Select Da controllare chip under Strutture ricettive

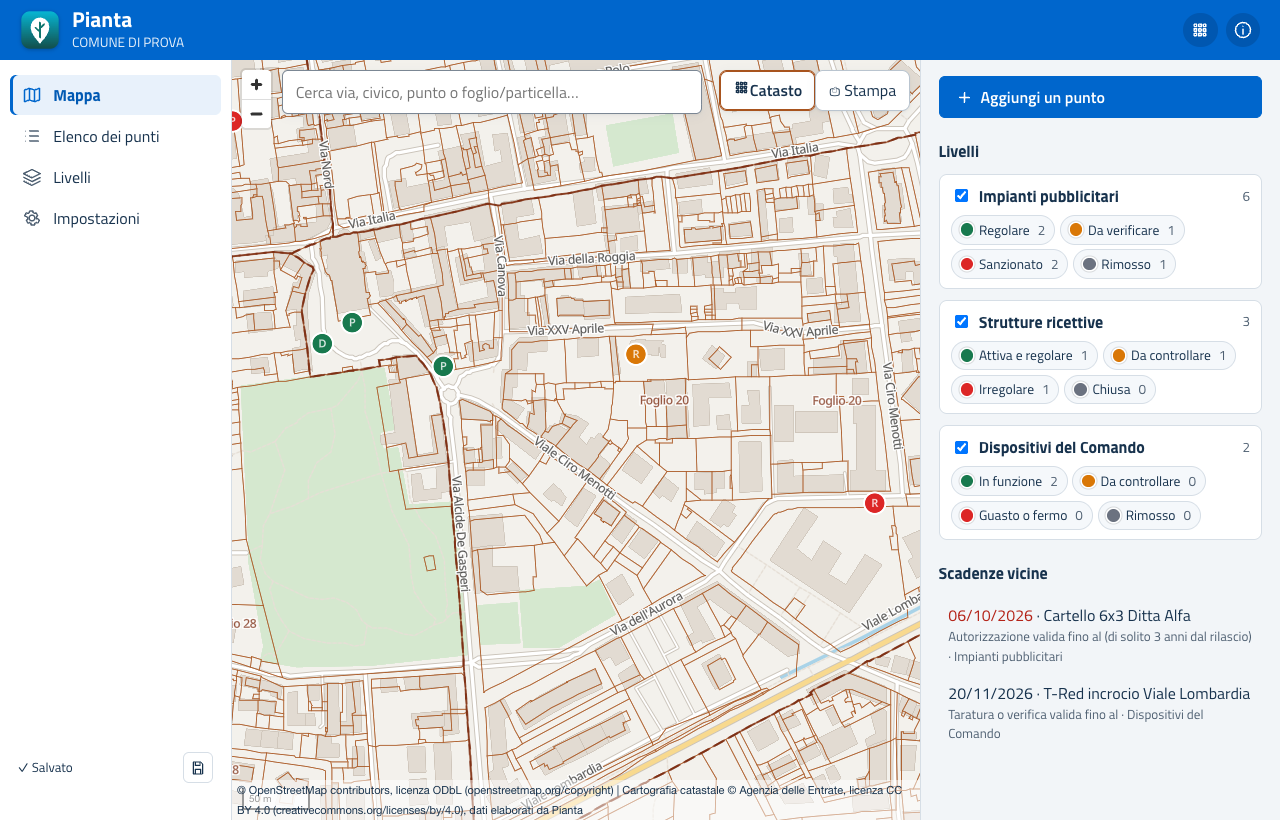(1169, 355)
